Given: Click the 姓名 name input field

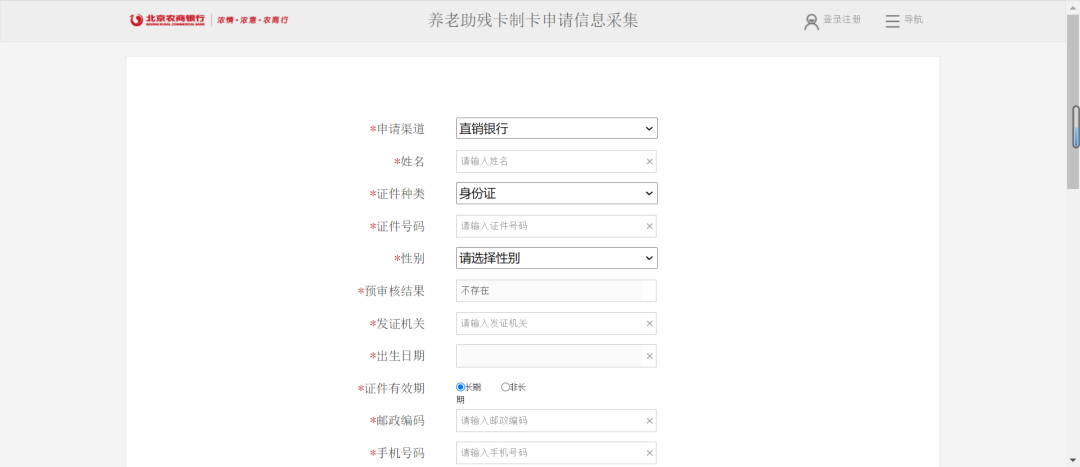Looking at the screenshot, I should 548,161.
